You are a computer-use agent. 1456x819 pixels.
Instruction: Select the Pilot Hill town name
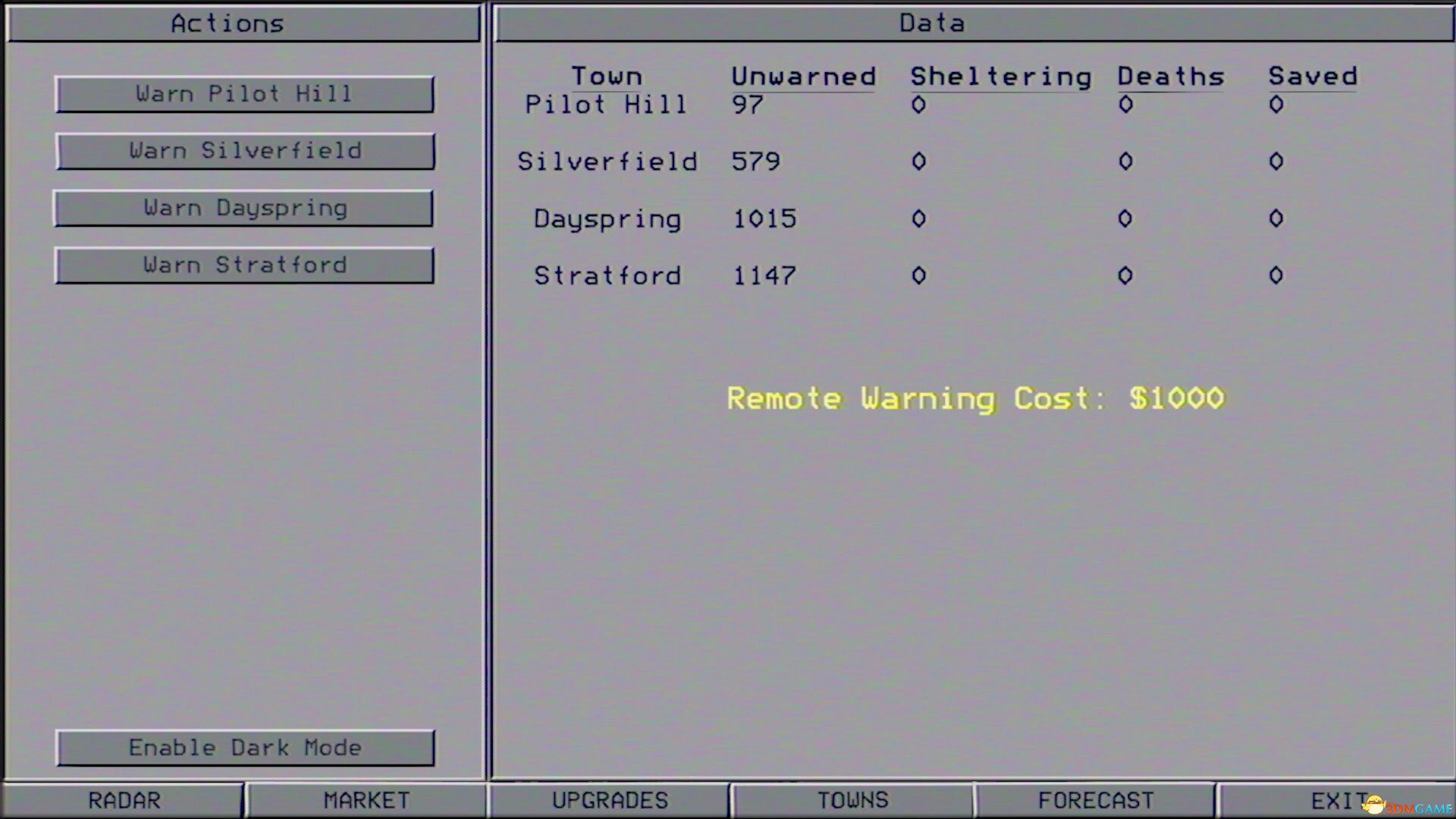(x=605, y=105)
